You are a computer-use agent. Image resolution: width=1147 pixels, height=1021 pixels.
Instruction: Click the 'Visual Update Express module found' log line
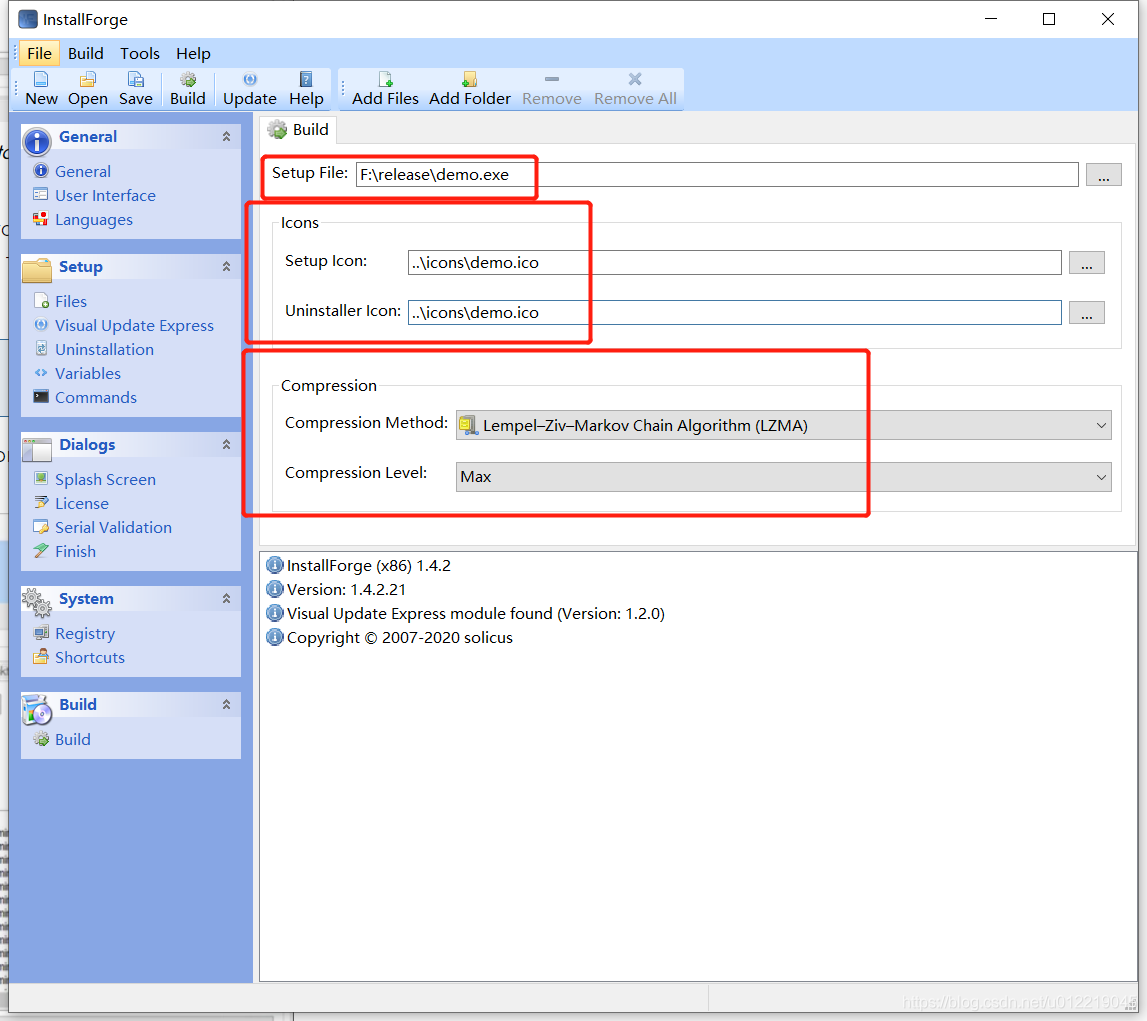(475, 614)
